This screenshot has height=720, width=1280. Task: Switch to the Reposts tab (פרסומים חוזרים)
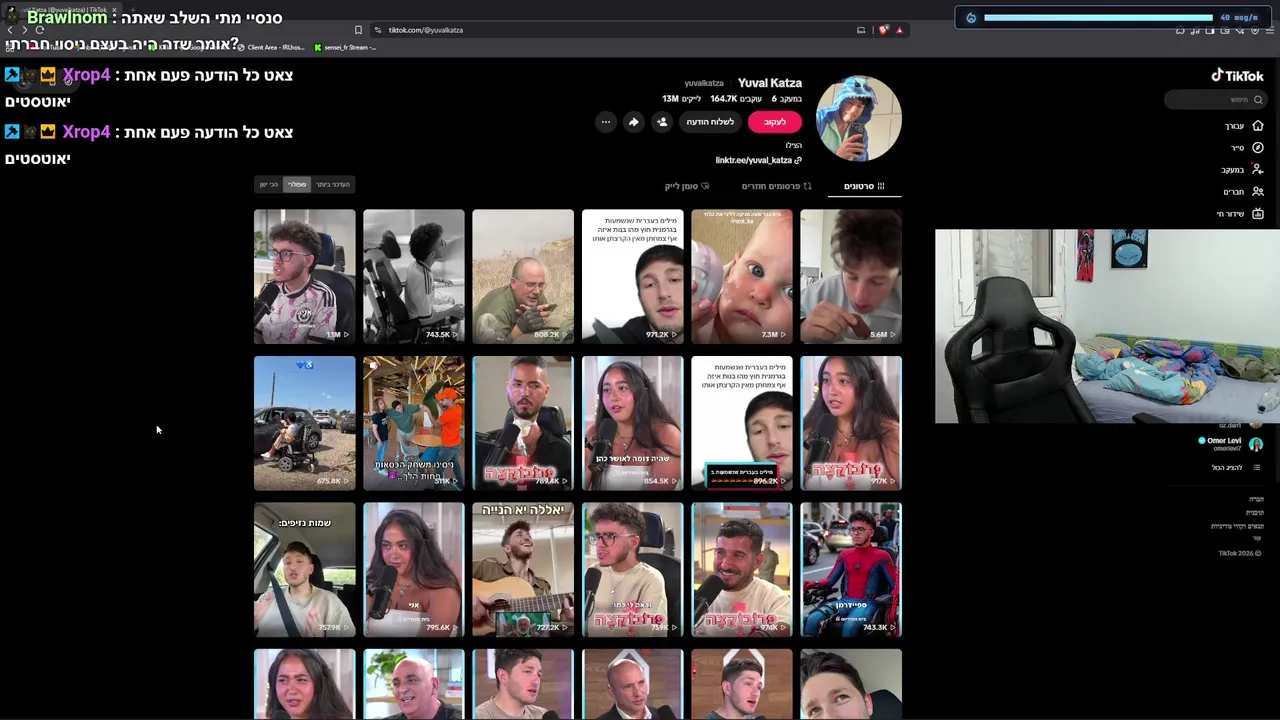point(776,186)
